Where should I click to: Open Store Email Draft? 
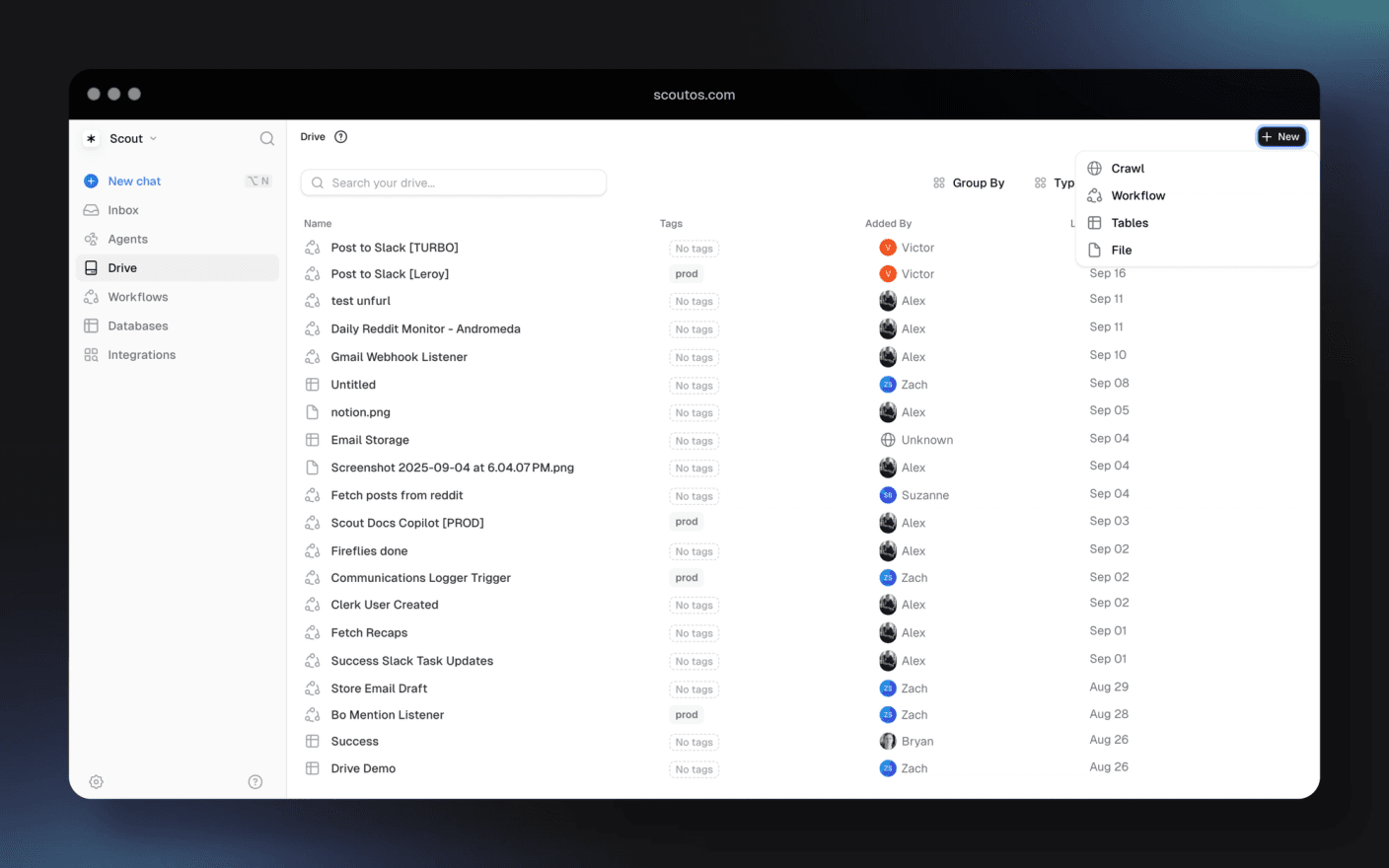379,688
